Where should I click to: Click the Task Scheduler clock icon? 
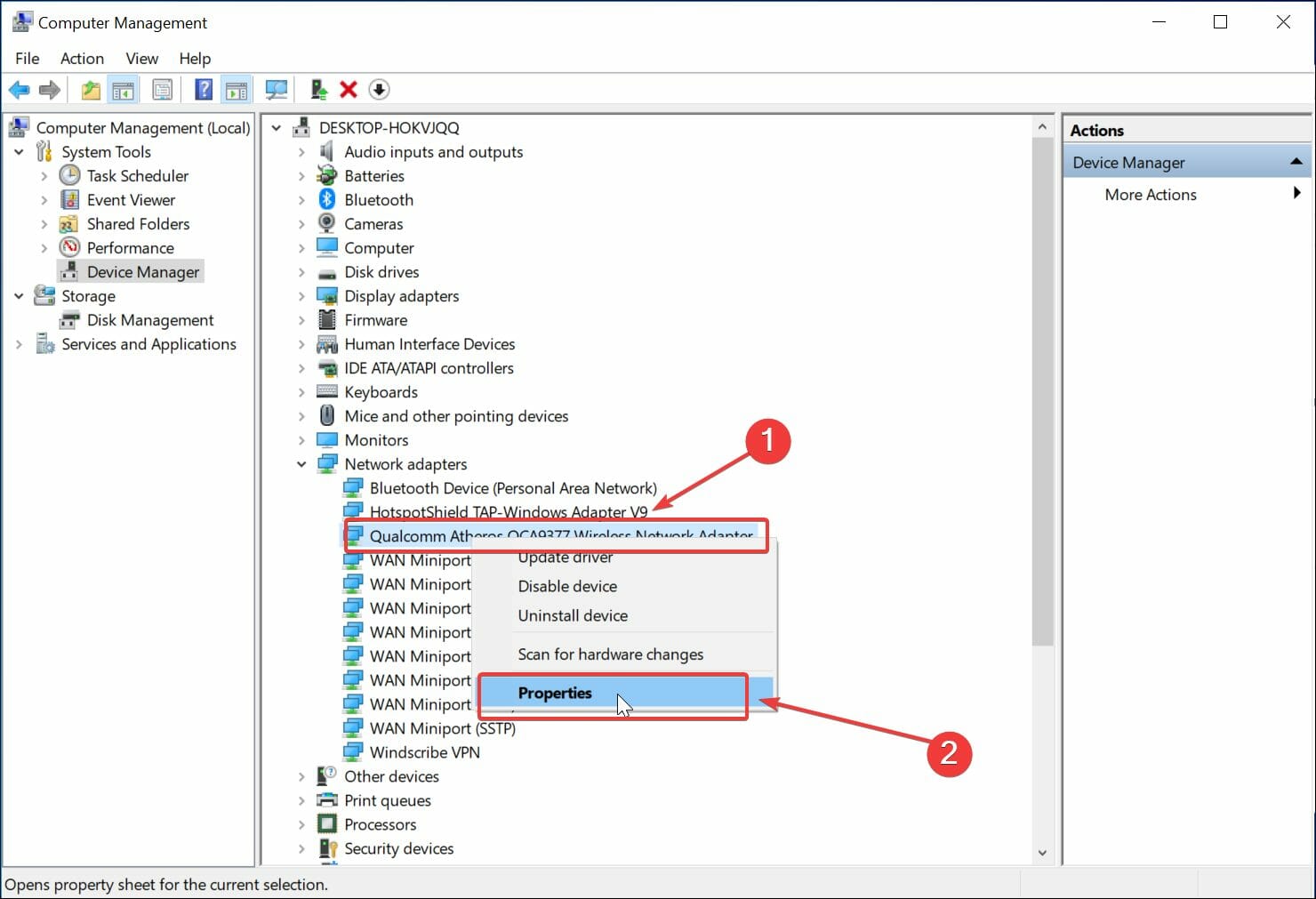tap(69, 175)
